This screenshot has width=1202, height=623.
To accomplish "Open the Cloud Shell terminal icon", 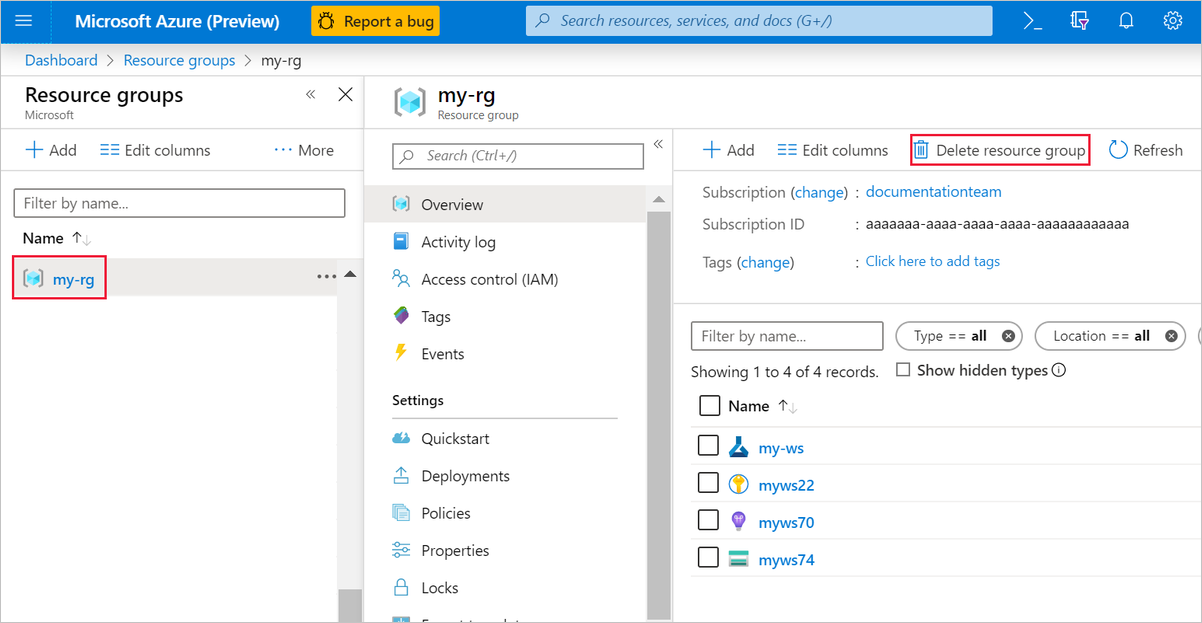I will [1031, 20].
